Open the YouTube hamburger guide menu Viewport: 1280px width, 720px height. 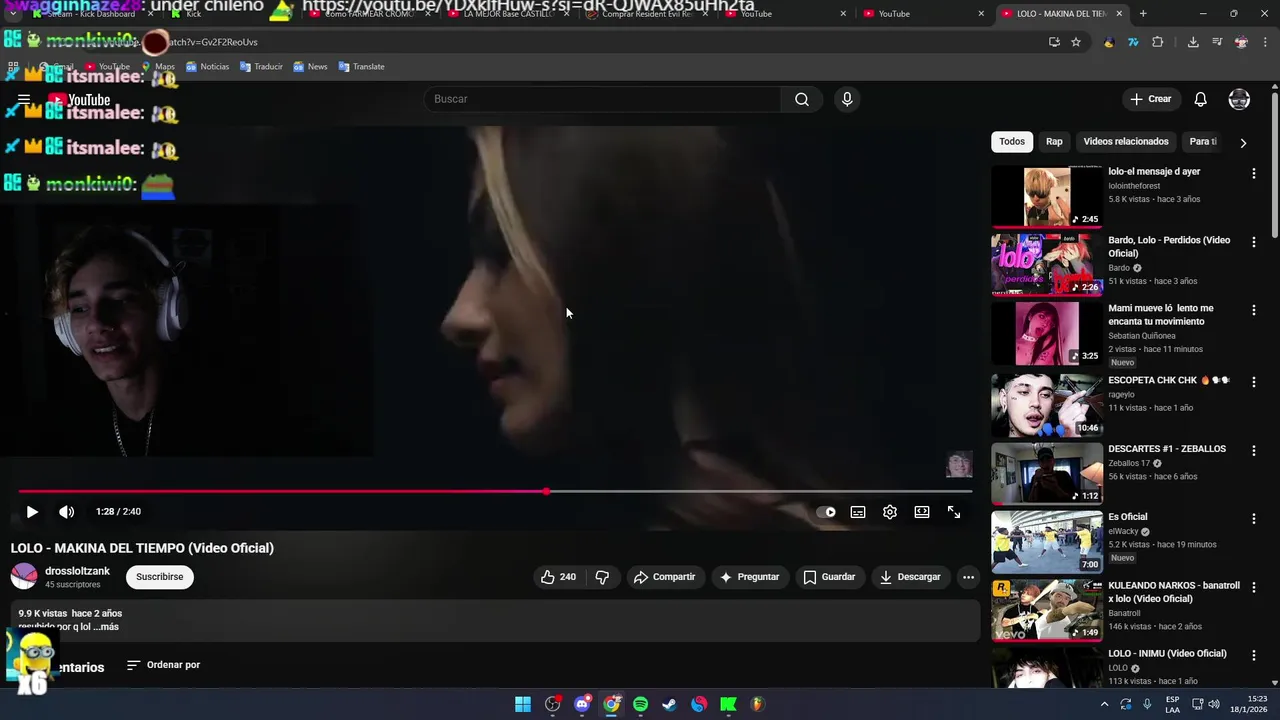tap(24, 99)
